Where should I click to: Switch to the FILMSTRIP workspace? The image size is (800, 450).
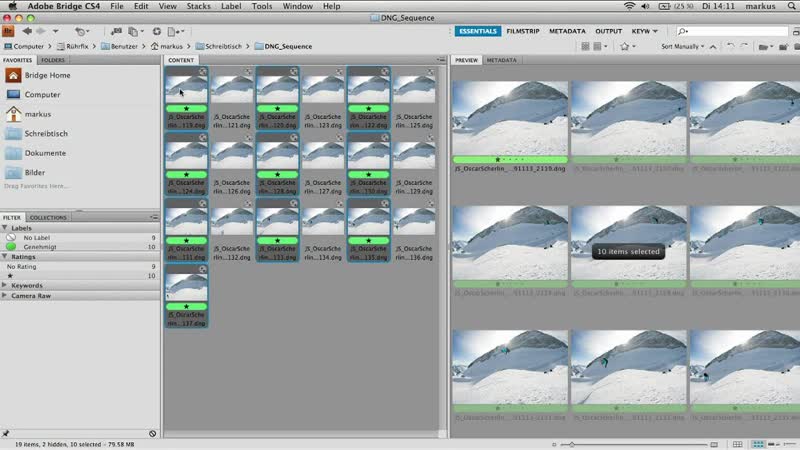point(522,31)
